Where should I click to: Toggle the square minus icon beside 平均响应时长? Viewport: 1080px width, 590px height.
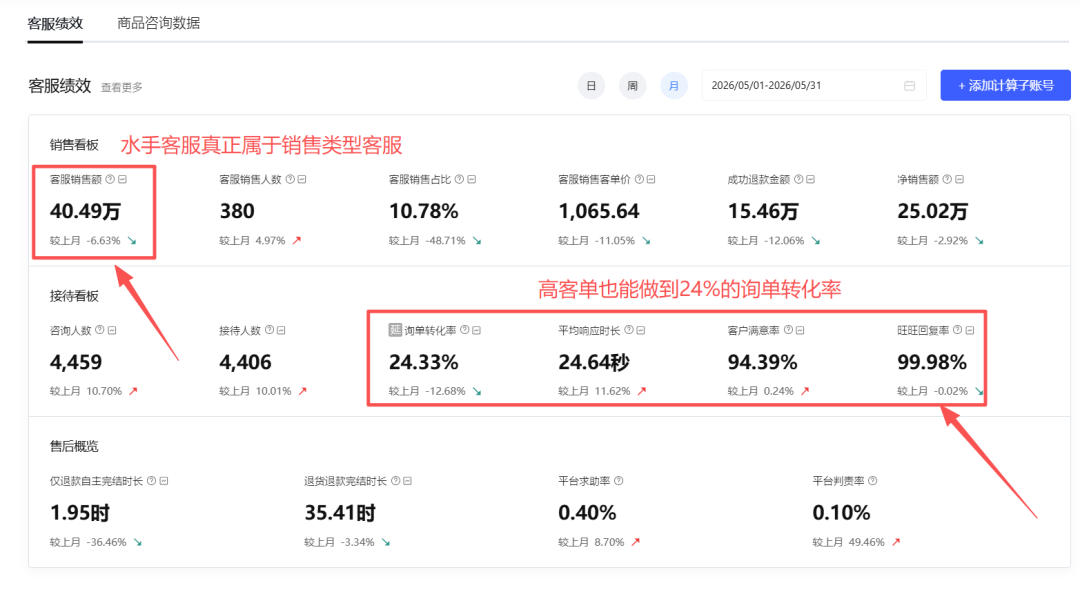point(641,330)
